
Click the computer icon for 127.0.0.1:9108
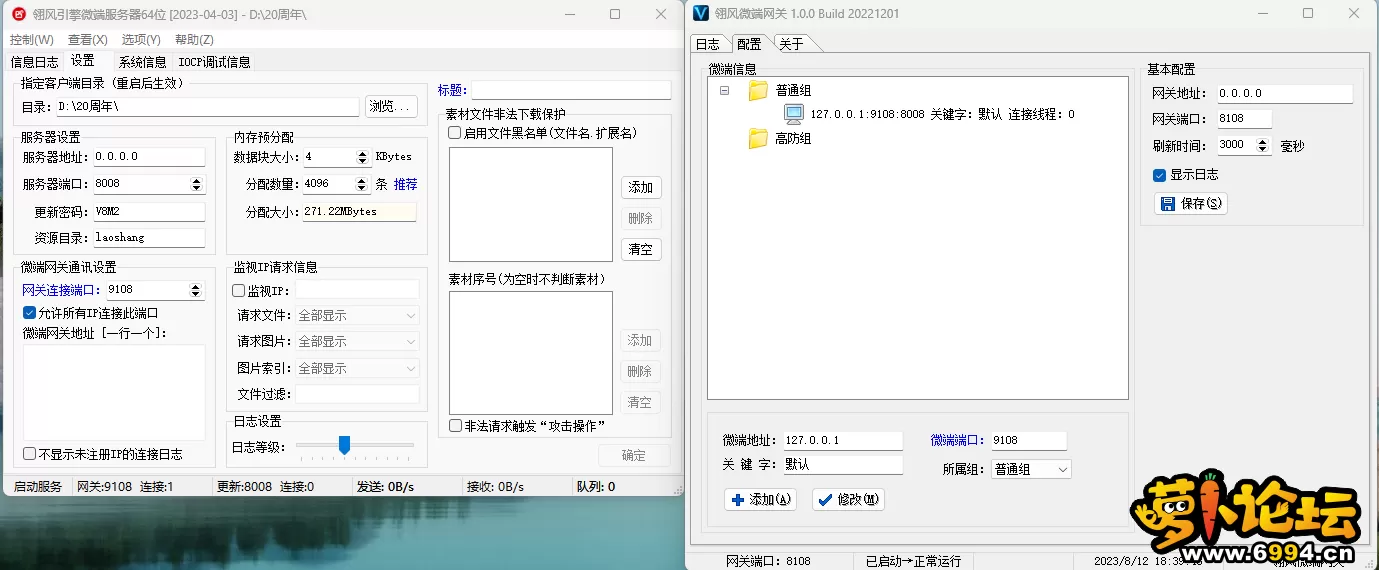(793, 114)
